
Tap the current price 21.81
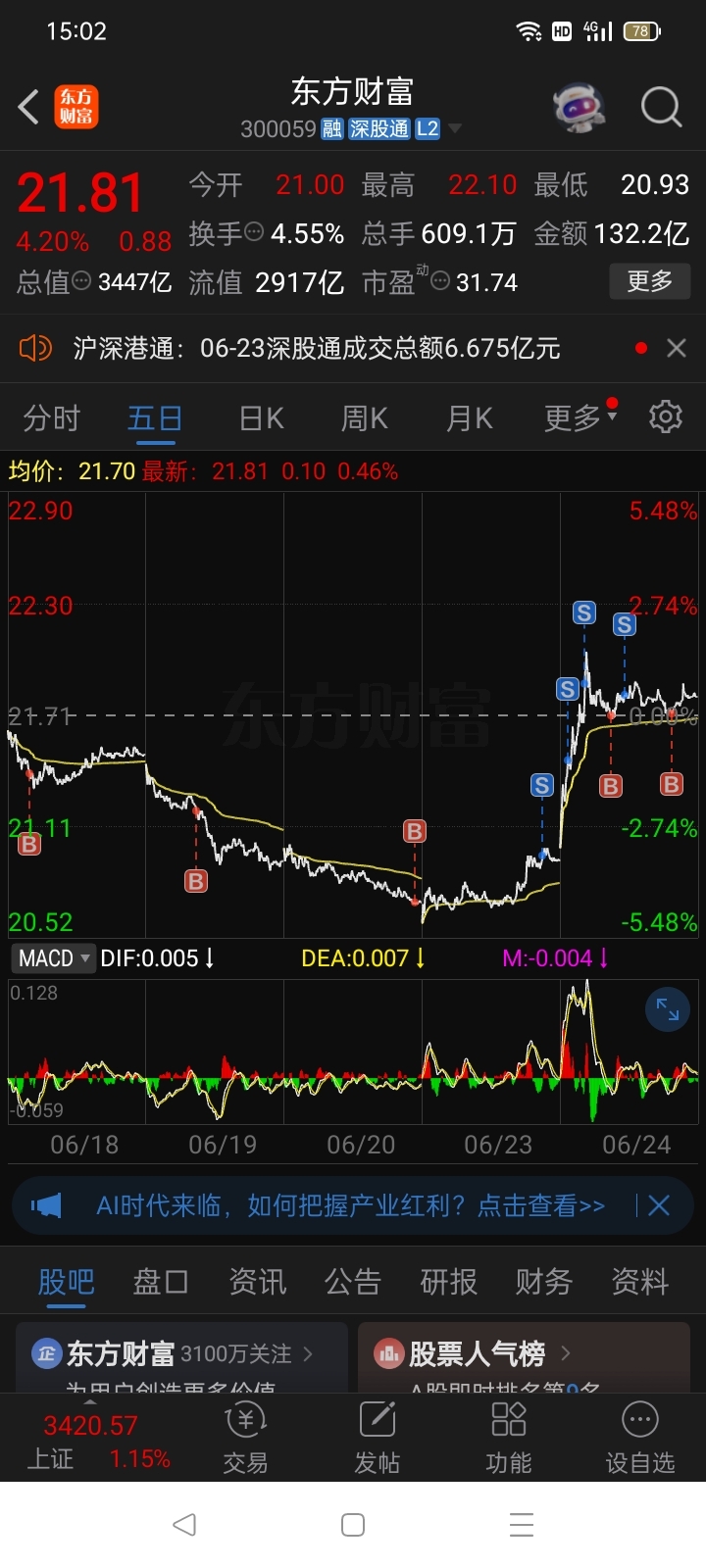(81, 192)
